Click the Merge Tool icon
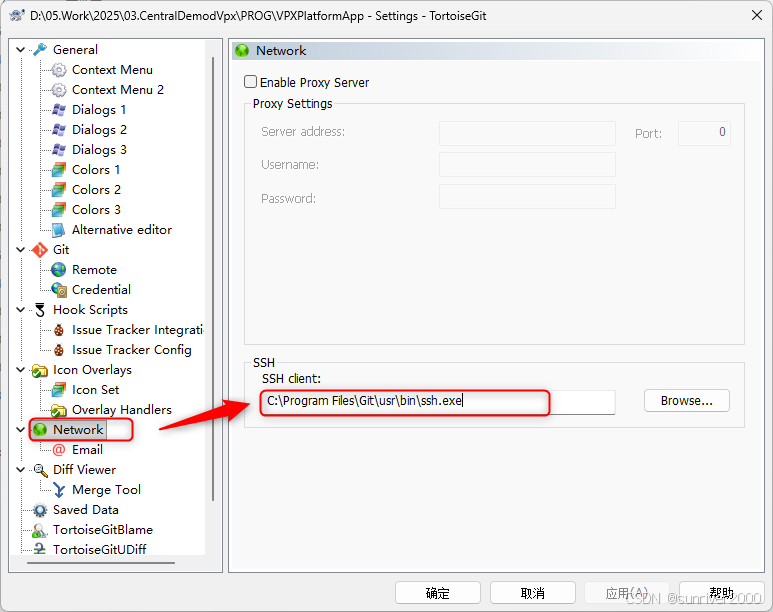The height and width of the screenshot is (612, 773). [x=59, y=490]
